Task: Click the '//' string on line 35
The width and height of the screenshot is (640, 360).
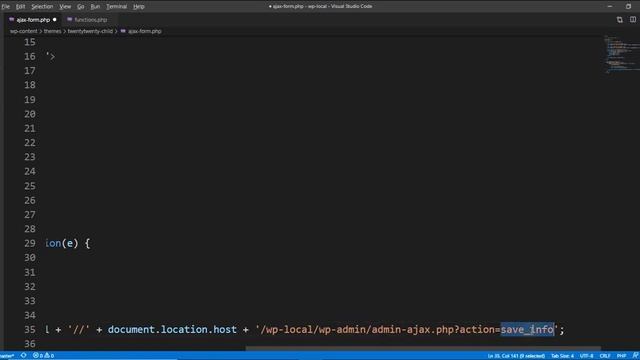Action: pyautogui.click(x=78, y=329)
